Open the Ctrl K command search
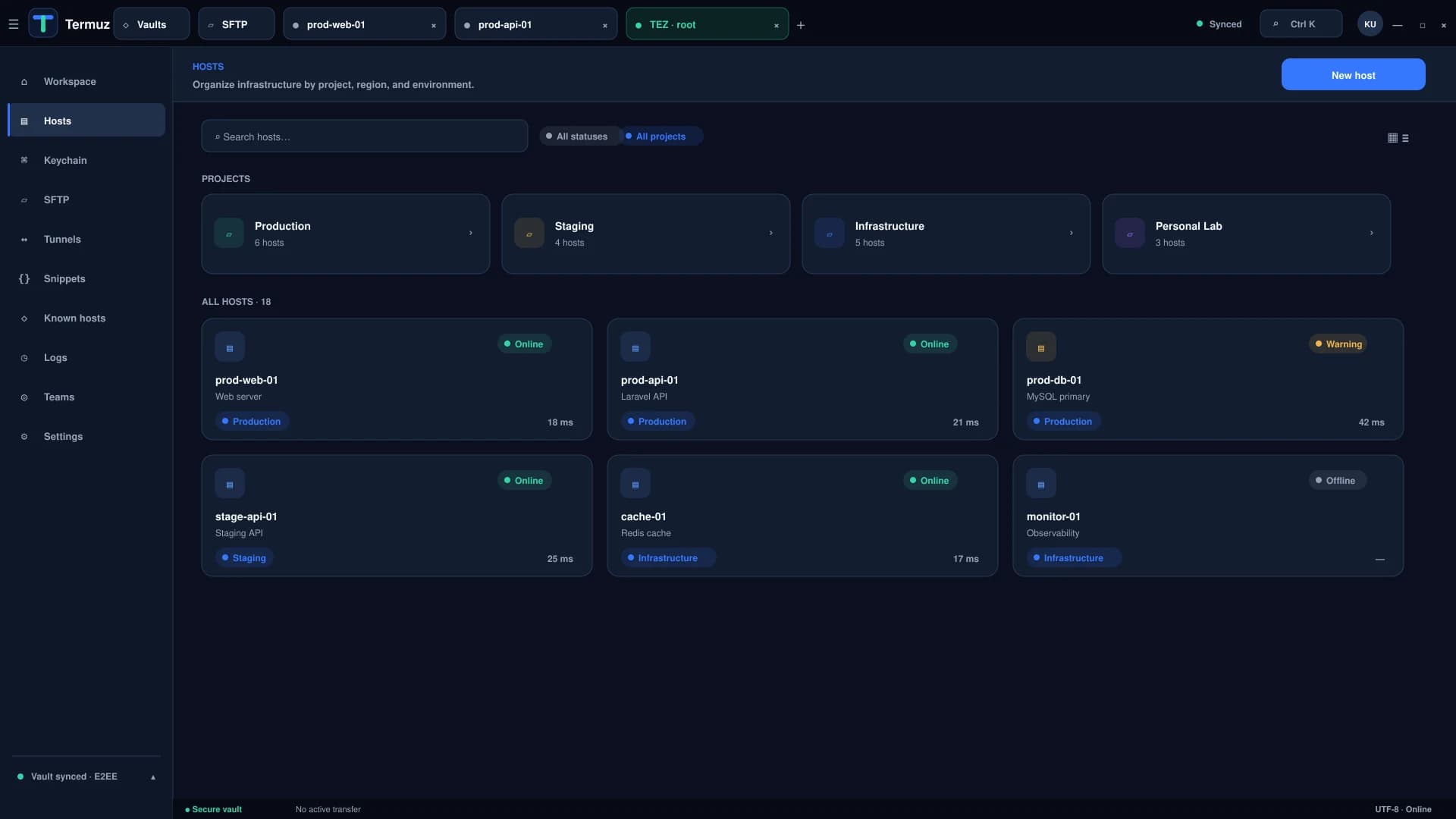Image resolution: width=1456 pixels, height=819 pixels. pos(1301,24)
